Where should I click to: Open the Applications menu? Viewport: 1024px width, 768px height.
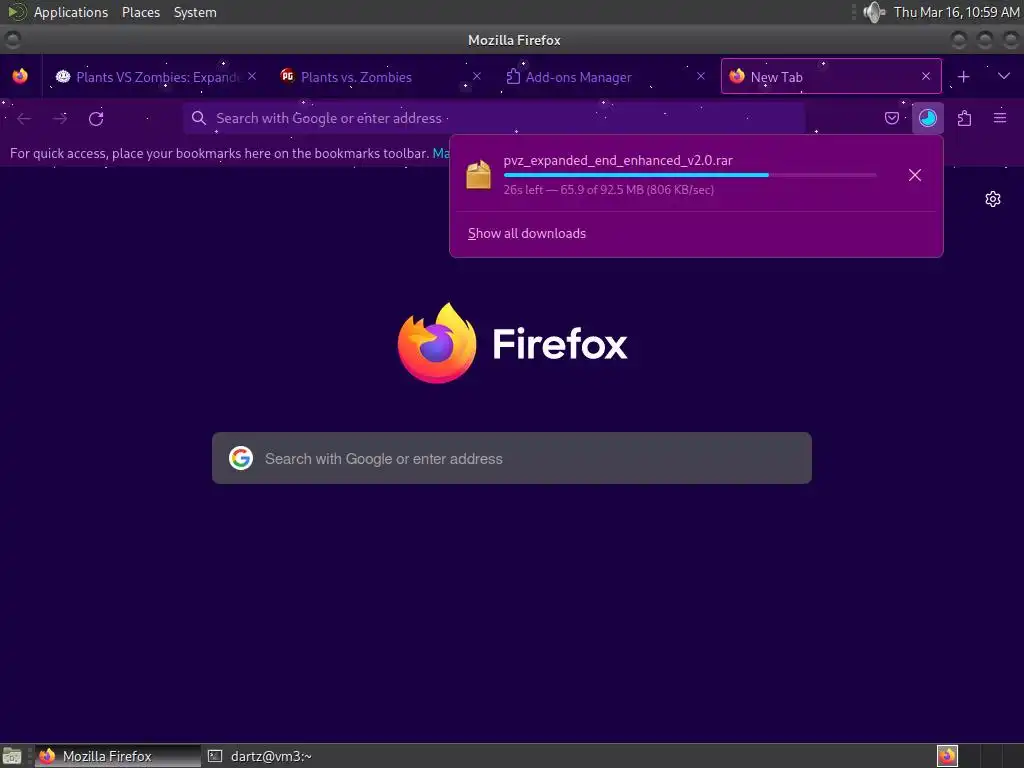tap(71, 12)
